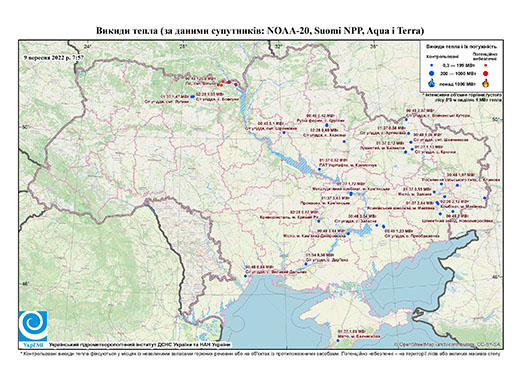520x368 pixels.
Task: Click the blue flame icon in the legend
Action: tap(432, 83)
